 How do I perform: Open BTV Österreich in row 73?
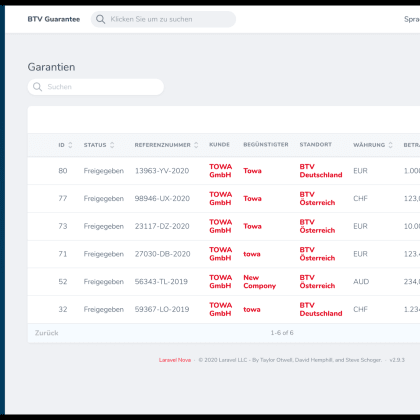click(x=317, y=226)
